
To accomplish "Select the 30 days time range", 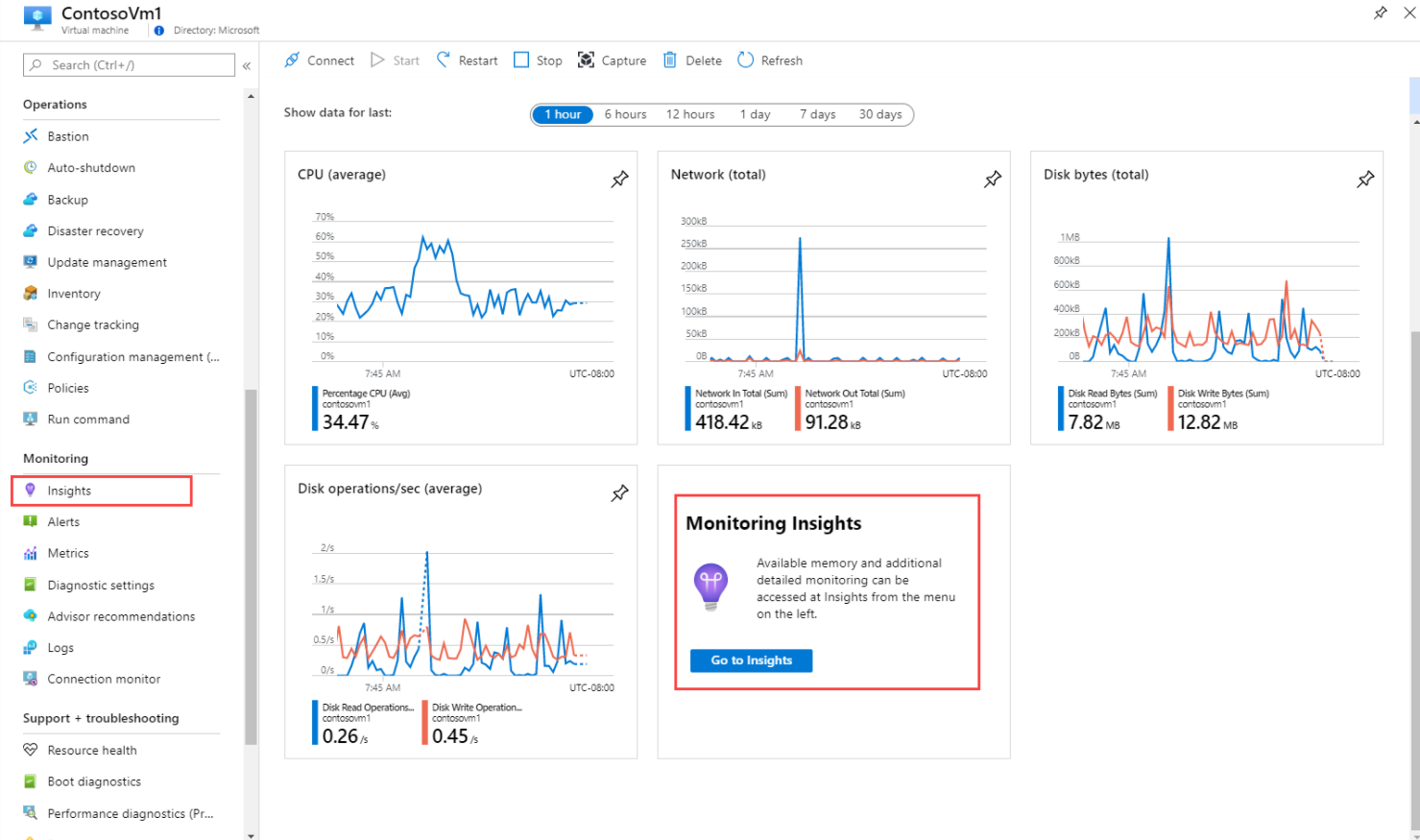I will (x=880, y=114).
